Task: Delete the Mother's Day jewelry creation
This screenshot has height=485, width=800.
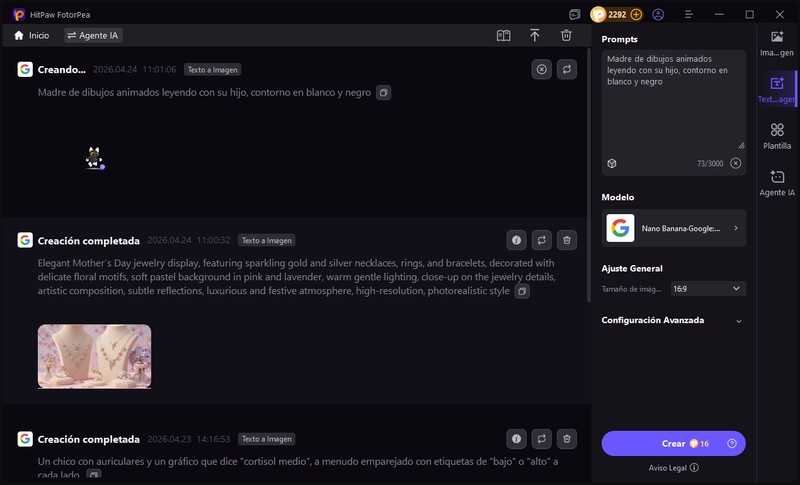Action: tap(567, 240)
